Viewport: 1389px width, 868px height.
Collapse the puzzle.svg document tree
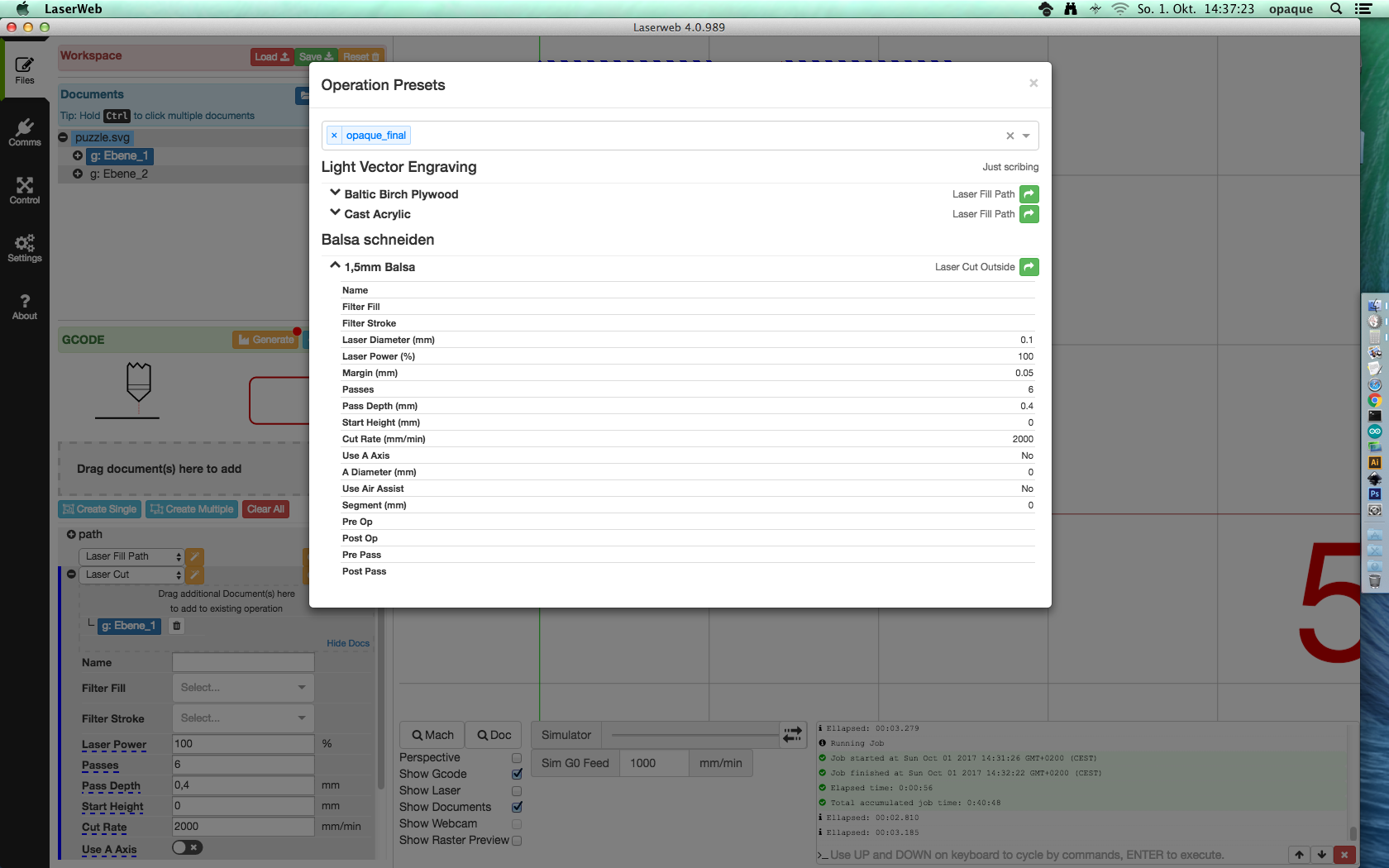click(63, 137)
